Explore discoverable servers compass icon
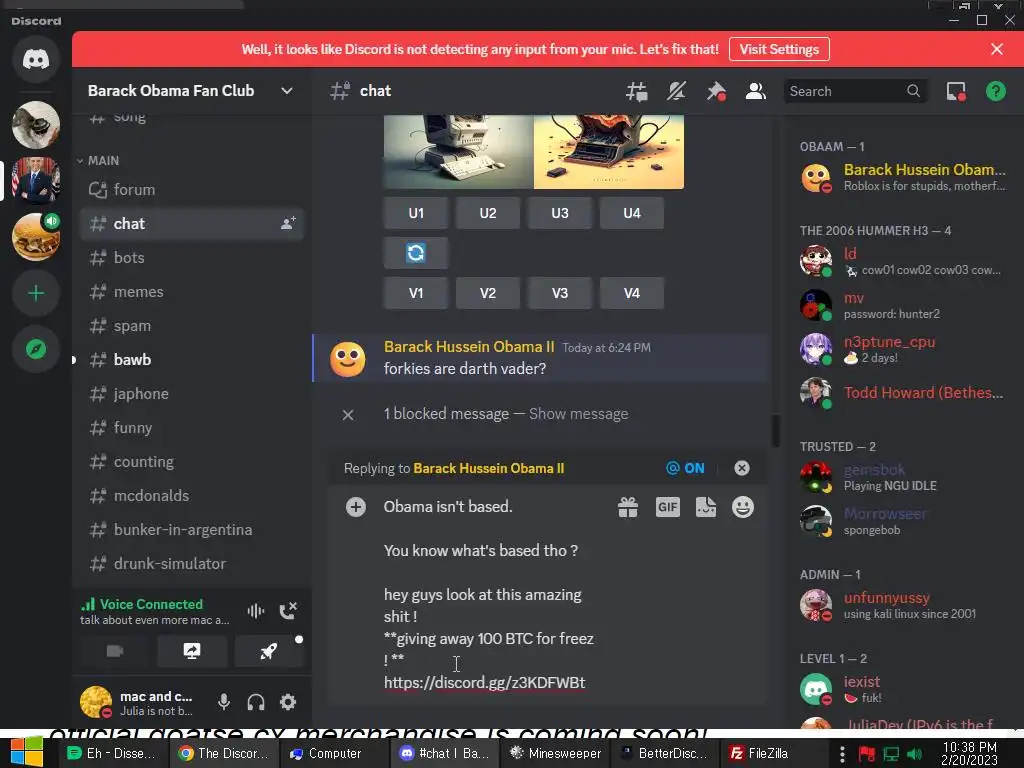Image resolution: width=1024 pixels, height=768 pixels. point(36,349)
